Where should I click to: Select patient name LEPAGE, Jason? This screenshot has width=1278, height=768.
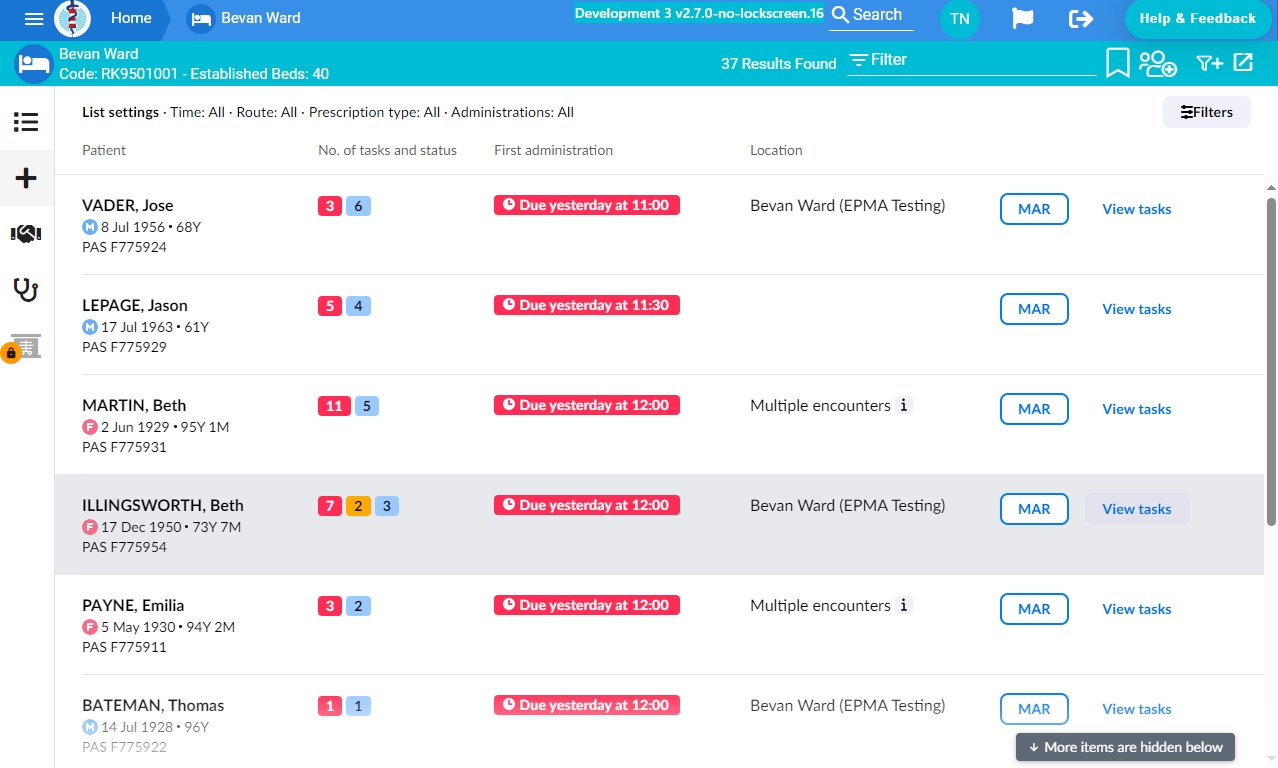point(135,305)
